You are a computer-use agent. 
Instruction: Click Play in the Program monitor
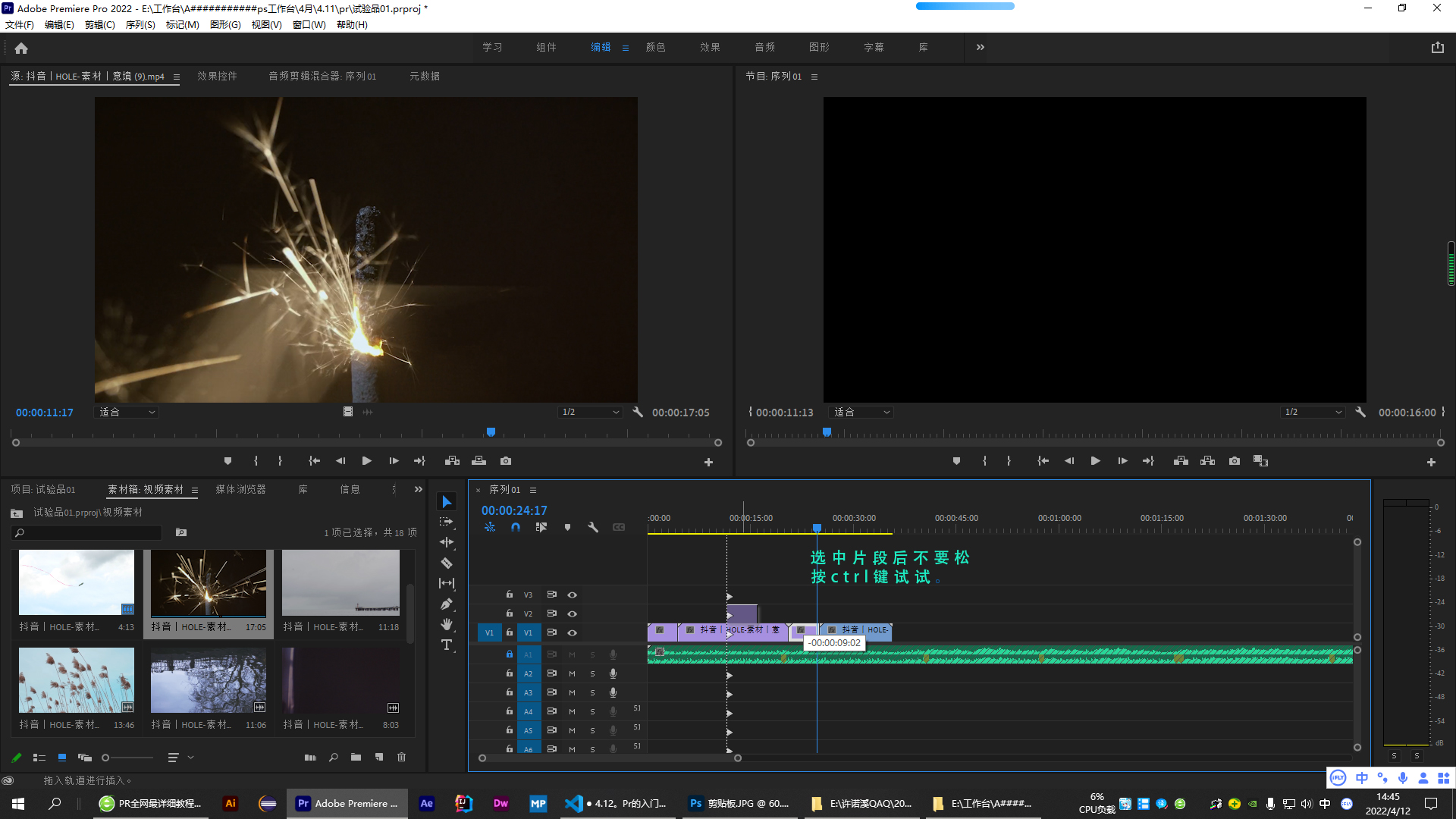pos(1096,461)
